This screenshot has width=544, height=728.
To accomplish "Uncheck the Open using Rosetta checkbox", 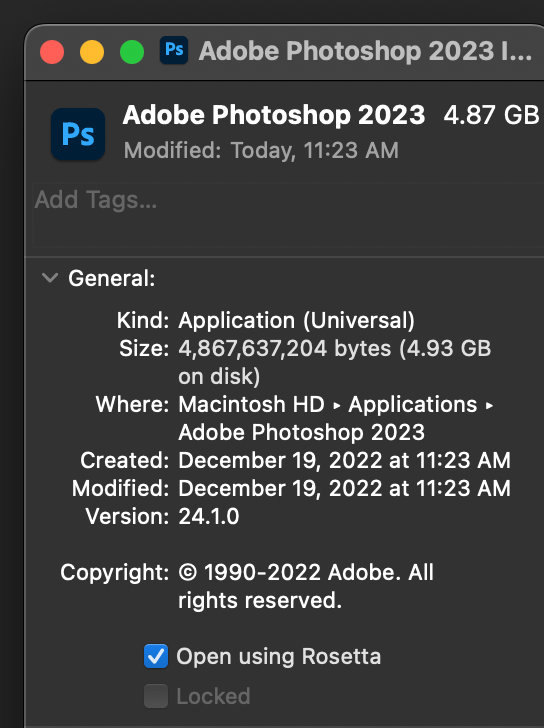I will click(x=156, y=656).
